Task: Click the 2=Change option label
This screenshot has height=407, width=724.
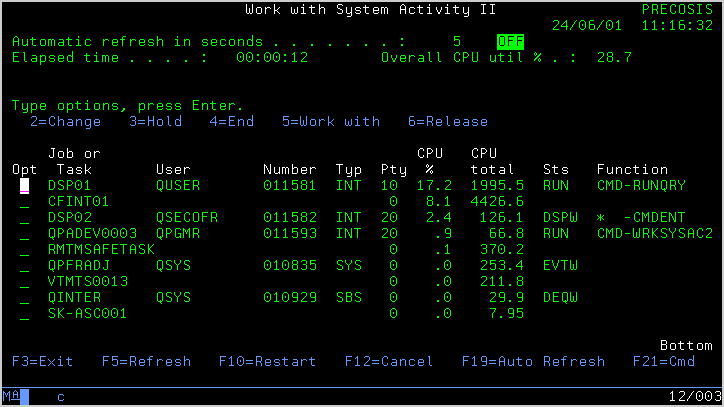Action: click(66, 121)
